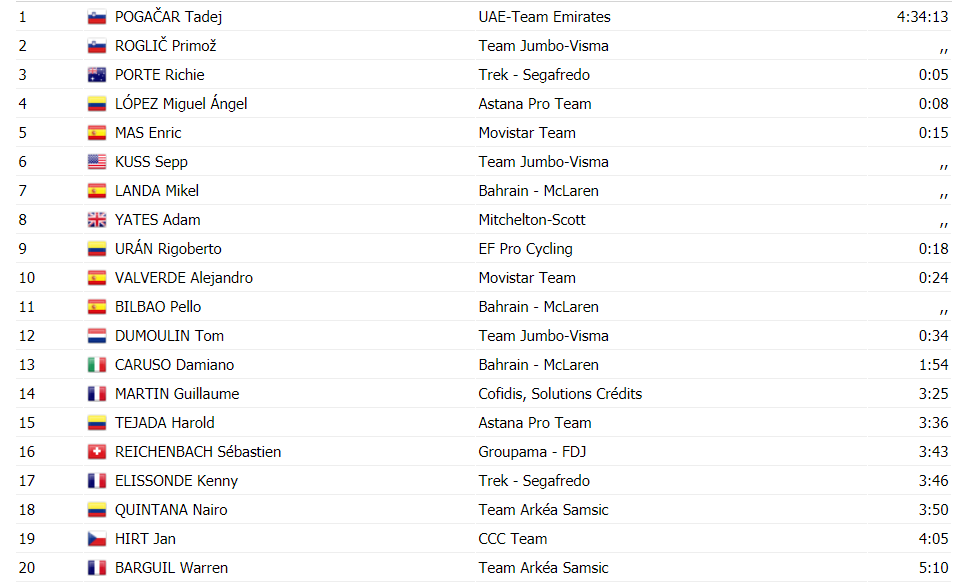This screenshot has width=965, height=583.
Task: Click the UK flag beside YATES Adam
Action: (x=97, y=220)
